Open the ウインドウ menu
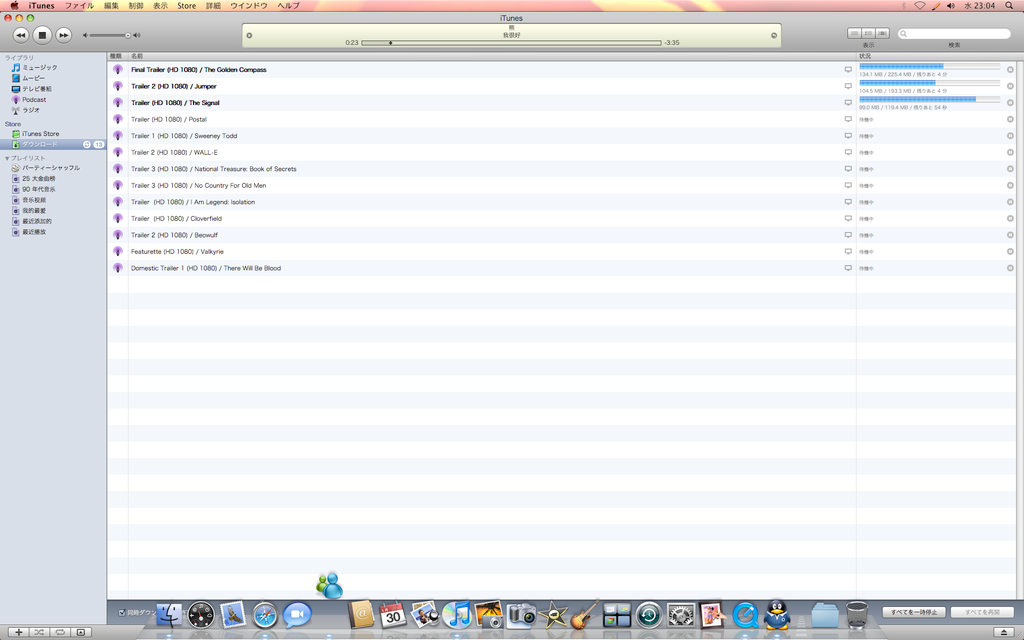Screen dimensions: 1024x640 (x=249, y=5)
